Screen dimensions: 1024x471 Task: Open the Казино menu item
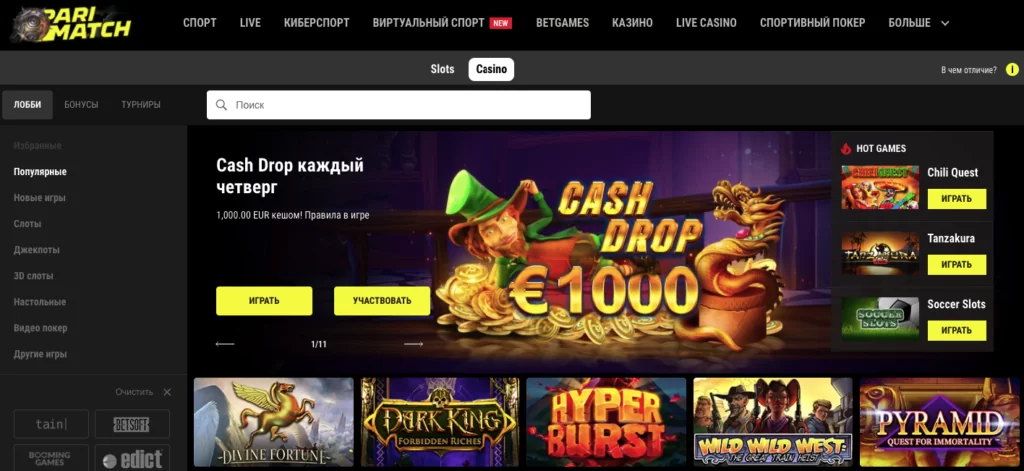[632, 23]
